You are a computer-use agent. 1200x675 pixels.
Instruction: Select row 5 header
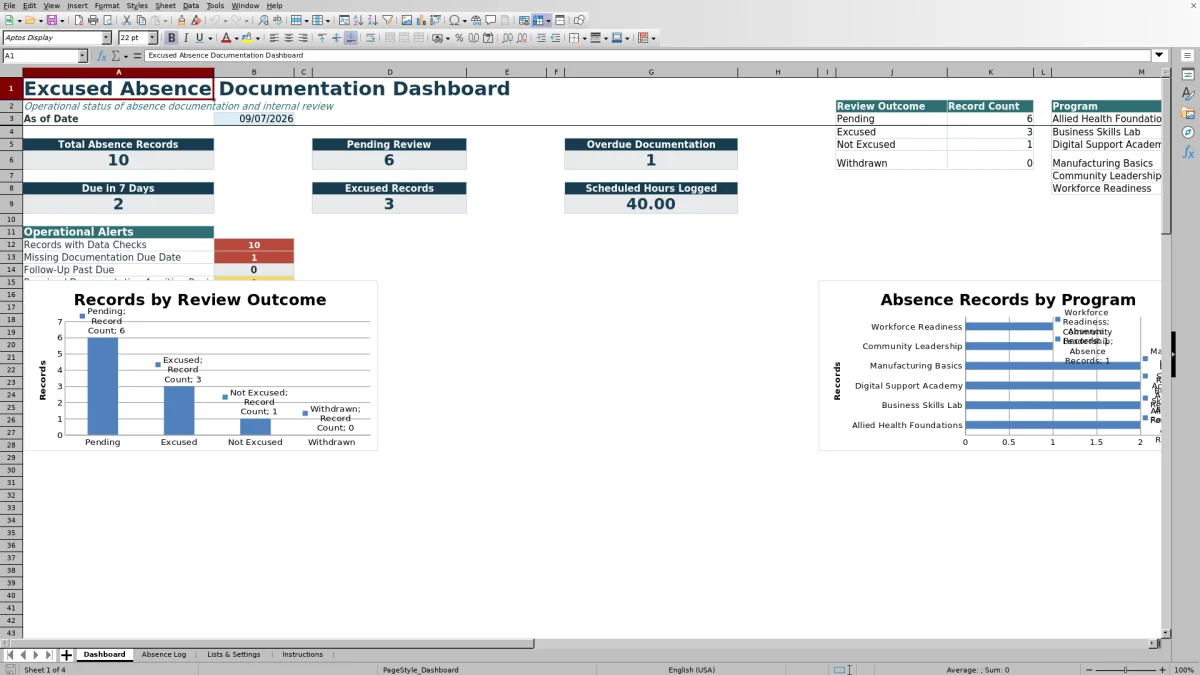[11, 144]
